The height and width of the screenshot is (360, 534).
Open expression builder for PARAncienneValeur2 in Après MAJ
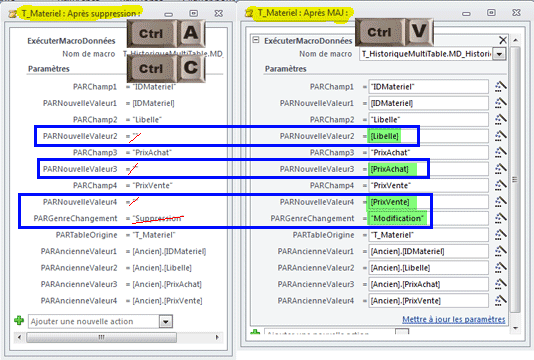coord(500,267)
